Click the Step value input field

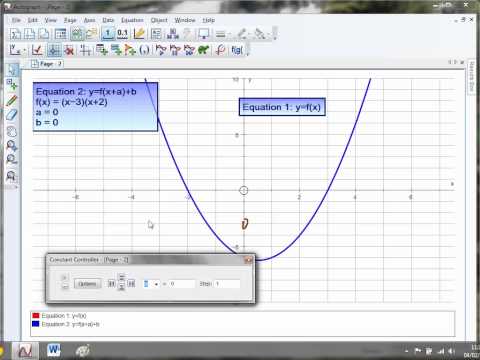(227, 284)
